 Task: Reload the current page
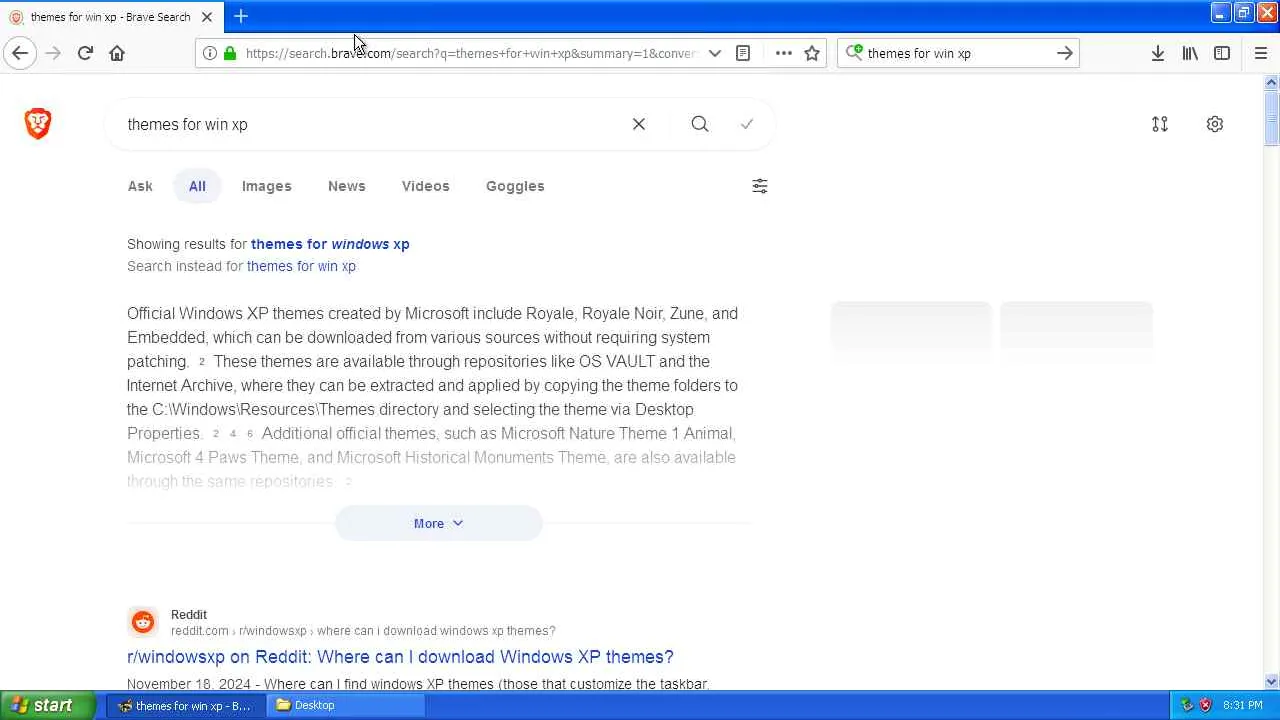click(x=85, y=53)
